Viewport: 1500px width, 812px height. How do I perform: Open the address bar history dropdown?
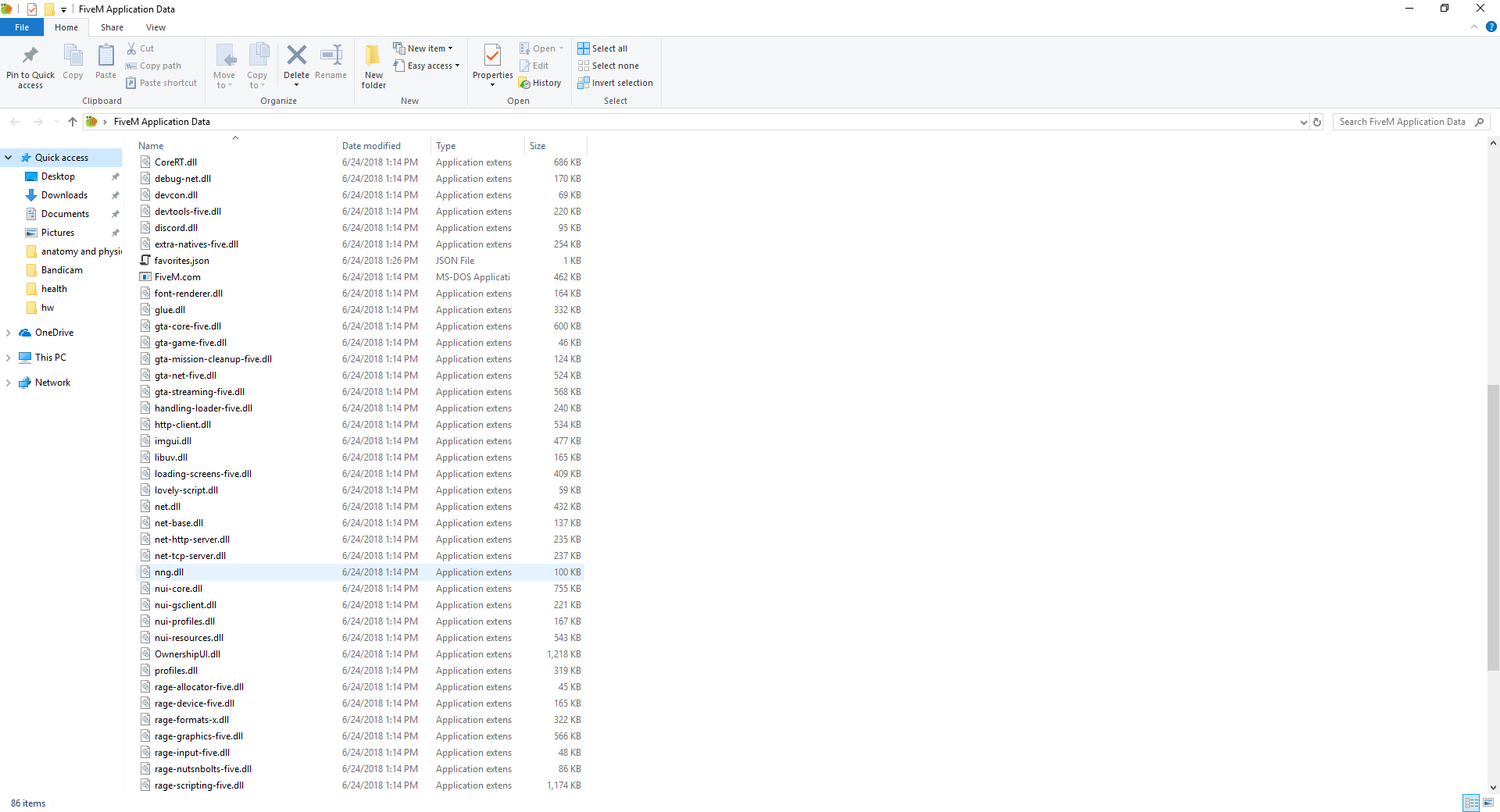tap(1303, 122)
